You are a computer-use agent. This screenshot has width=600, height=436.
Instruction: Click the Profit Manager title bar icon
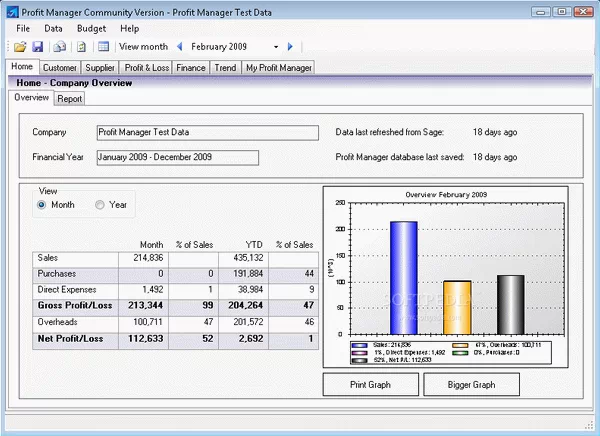coord(12,12)
